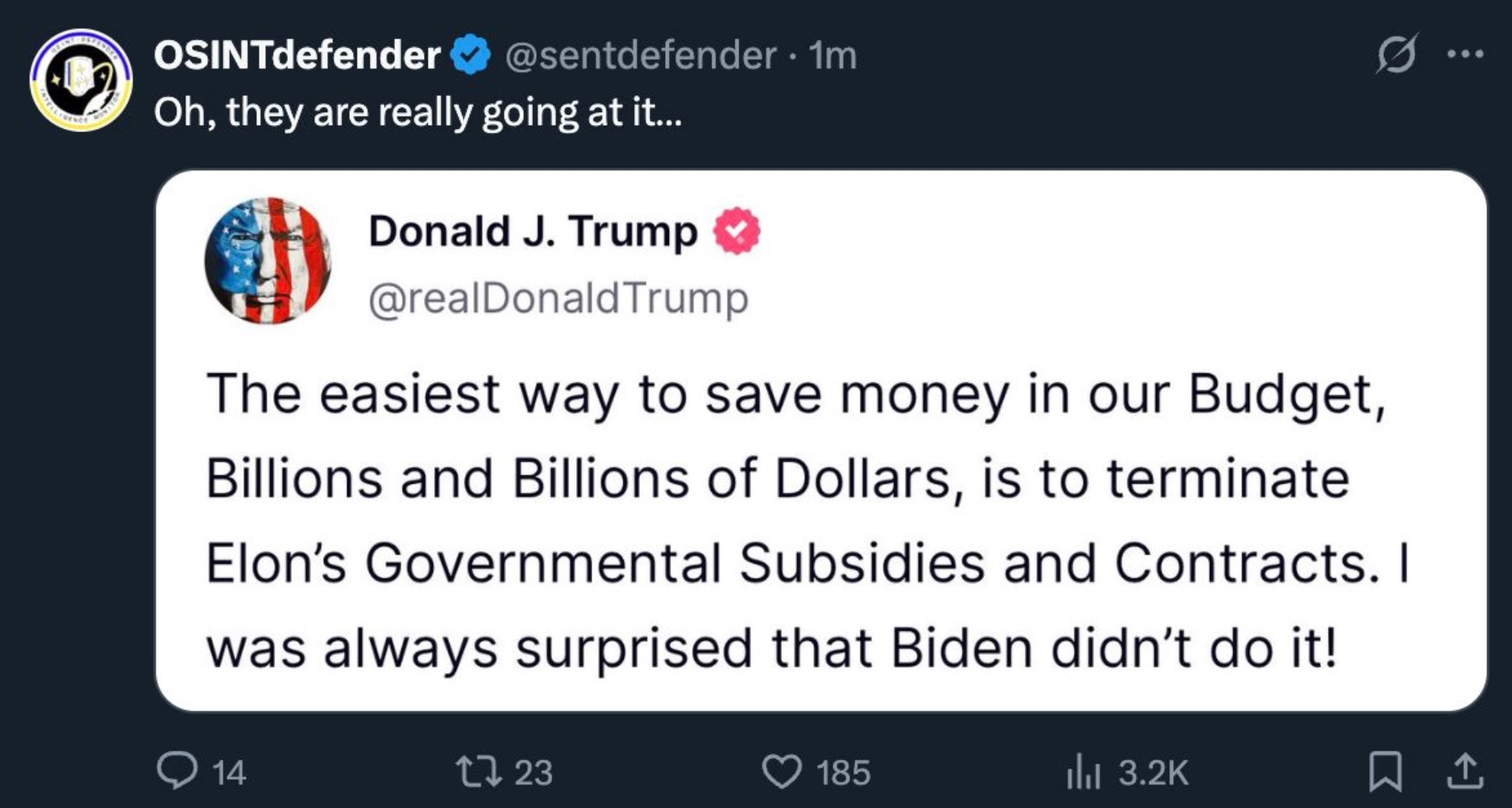
Task: Click the 3.2K views count
Action: [1153, 773]
